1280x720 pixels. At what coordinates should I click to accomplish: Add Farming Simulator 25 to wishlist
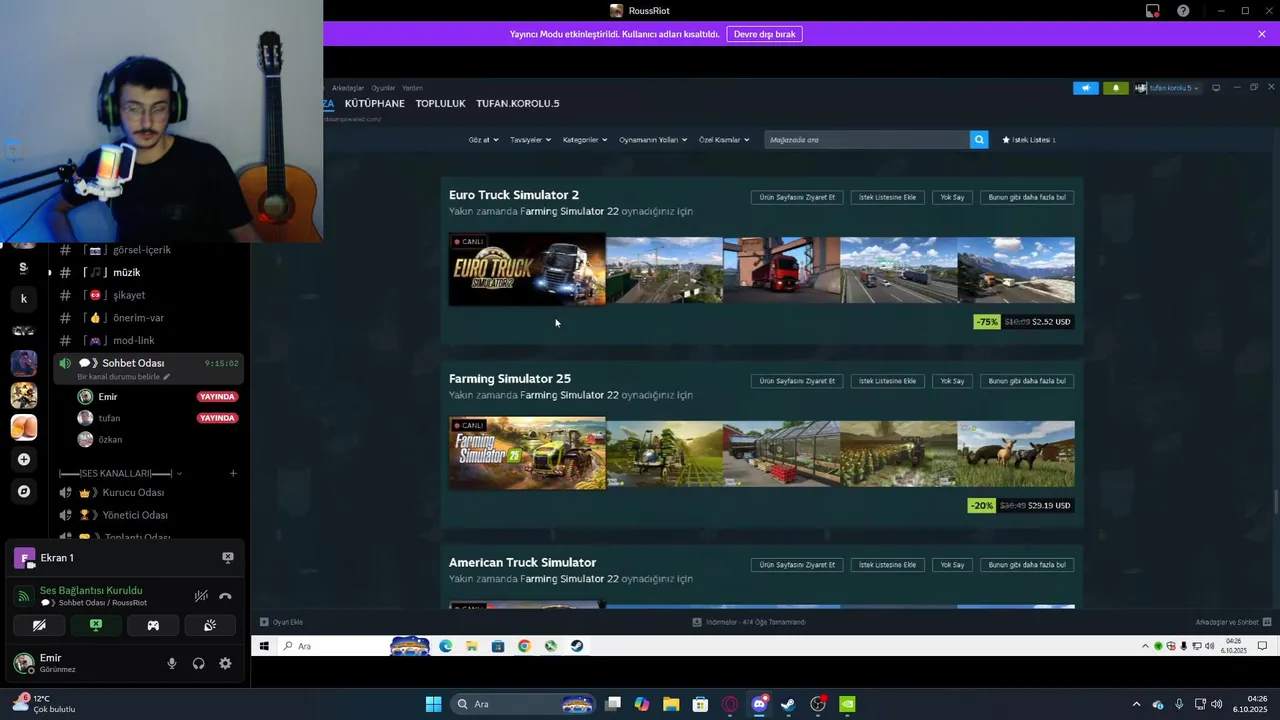tap(887, 381)
